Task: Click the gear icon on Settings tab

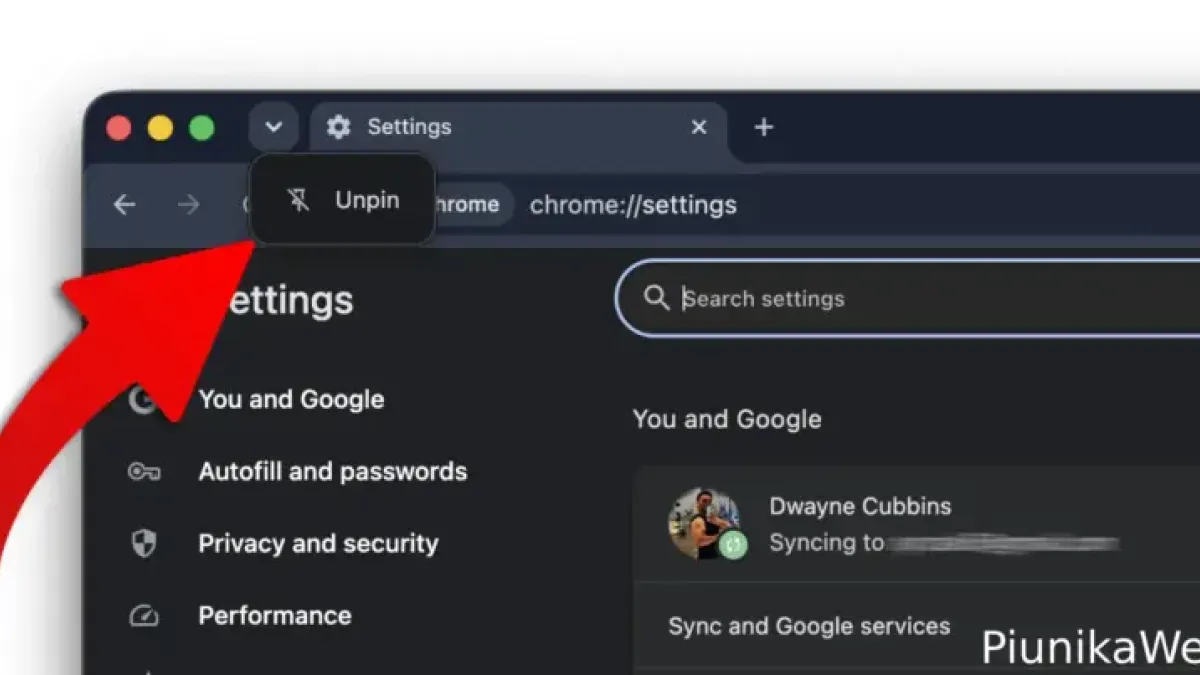Action: pos(339,127)
